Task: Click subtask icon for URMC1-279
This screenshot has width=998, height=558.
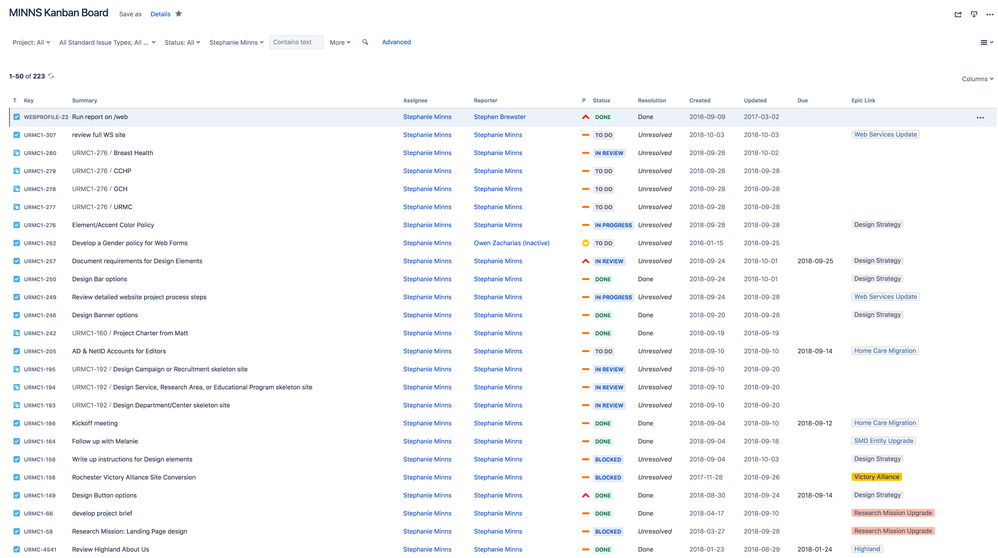Action: tap(17, 171)
